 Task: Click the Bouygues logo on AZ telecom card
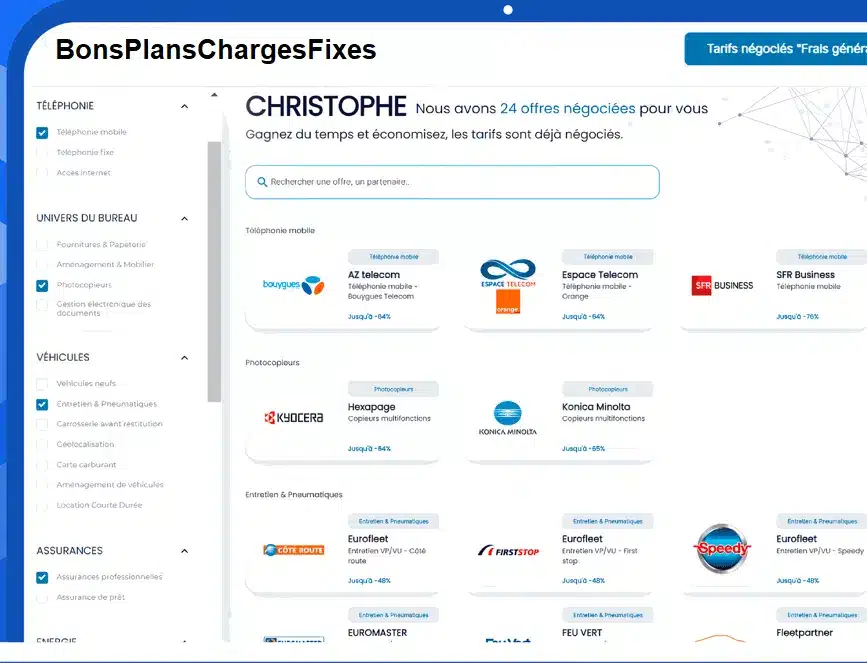293,285
